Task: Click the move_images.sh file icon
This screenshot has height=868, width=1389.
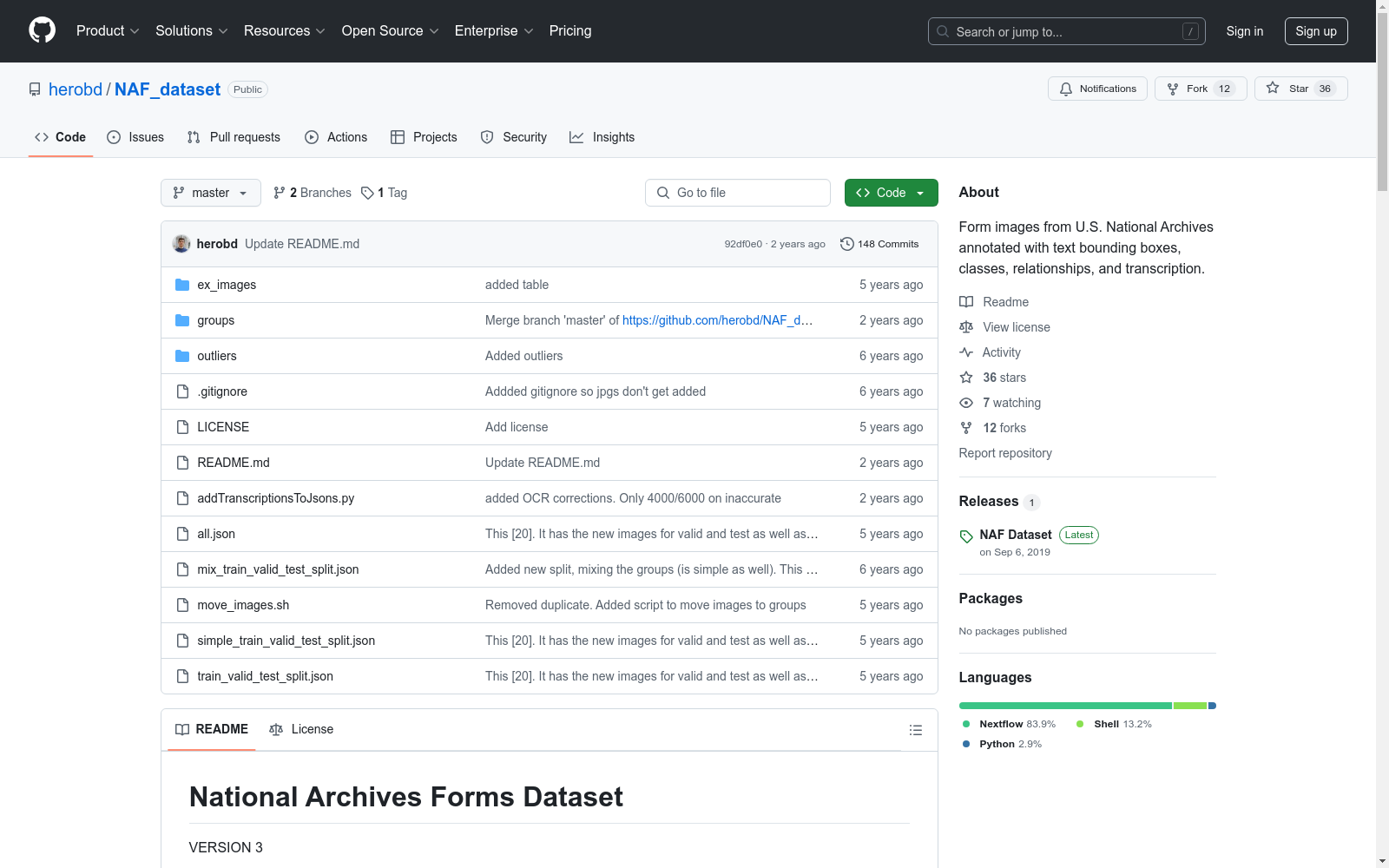Action: pos(182,605)
